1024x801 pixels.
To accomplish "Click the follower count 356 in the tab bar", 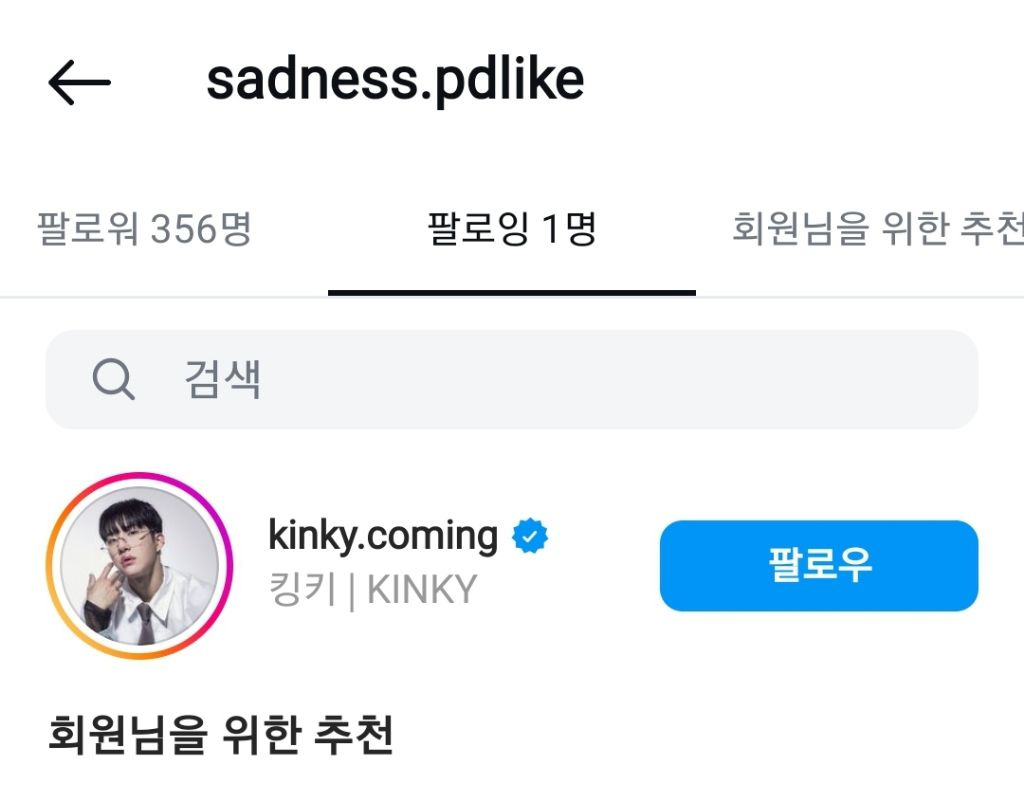I will [183, 230].
